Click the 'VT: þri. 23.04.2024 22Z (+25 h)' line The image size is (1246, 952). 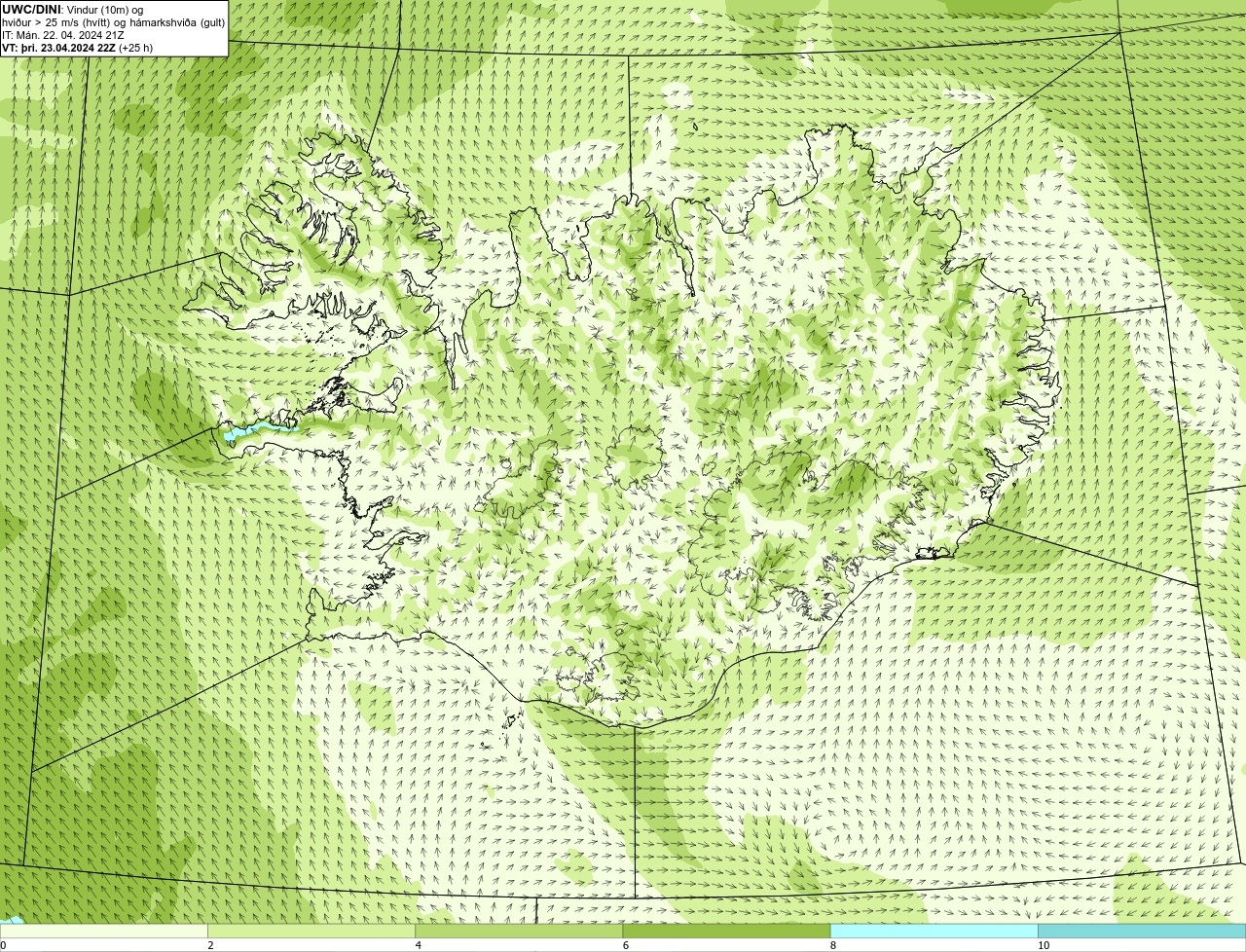point(78,48)
